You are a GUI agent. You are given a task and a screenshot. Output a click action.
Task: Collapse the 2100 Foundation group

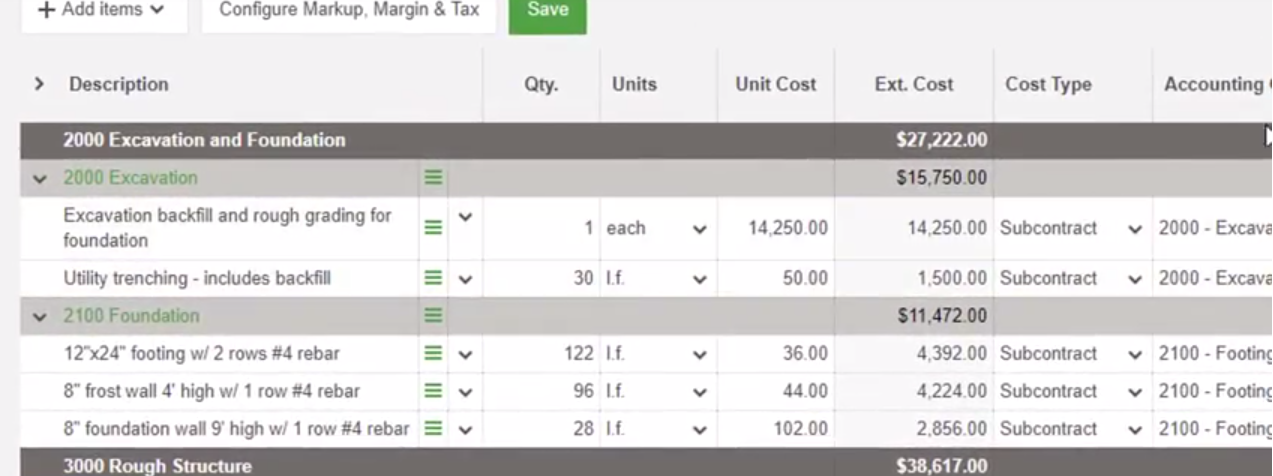pyautogui.click(x=40, y=317)
